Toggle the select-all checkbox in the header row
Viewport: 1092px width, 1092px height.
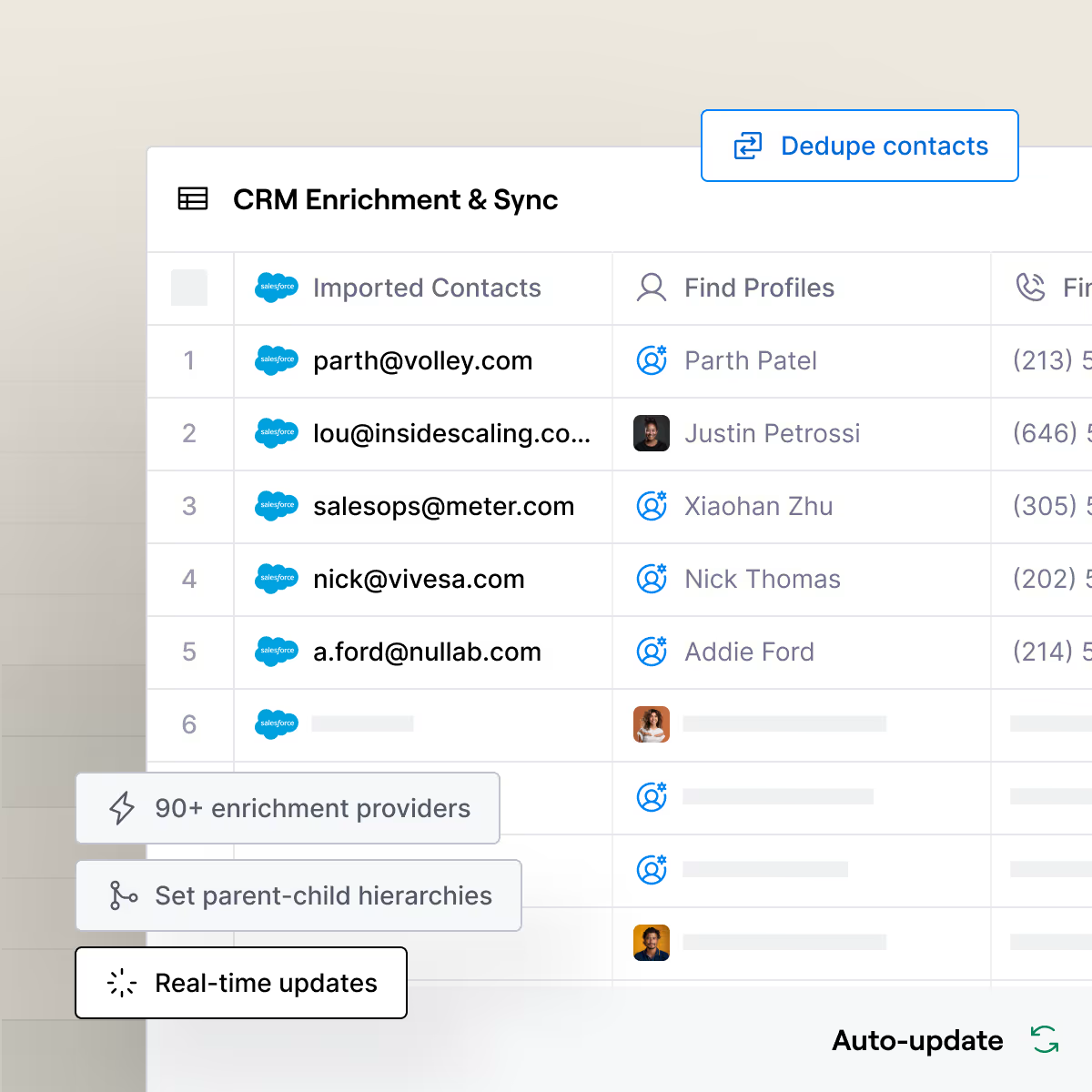189,288
